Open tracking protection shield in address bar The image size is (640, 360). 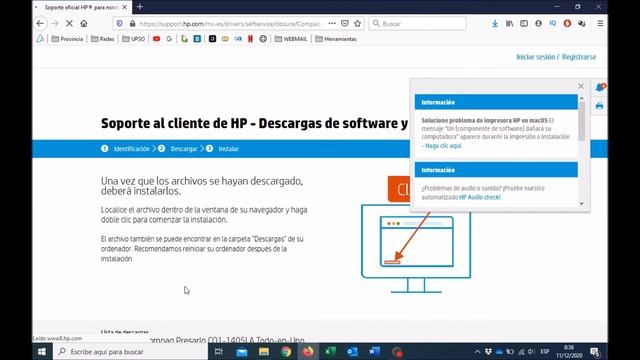120,24
